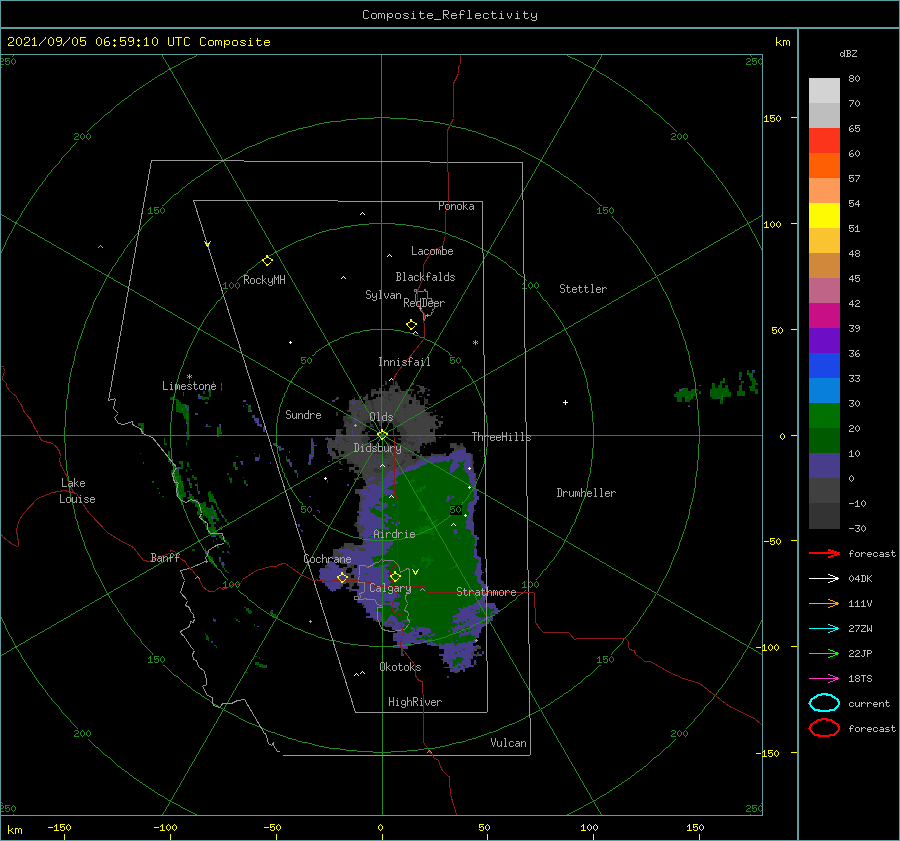Click the Ponoka town label
The height and width of the screenshot is (841, 900).
point(456,206)
